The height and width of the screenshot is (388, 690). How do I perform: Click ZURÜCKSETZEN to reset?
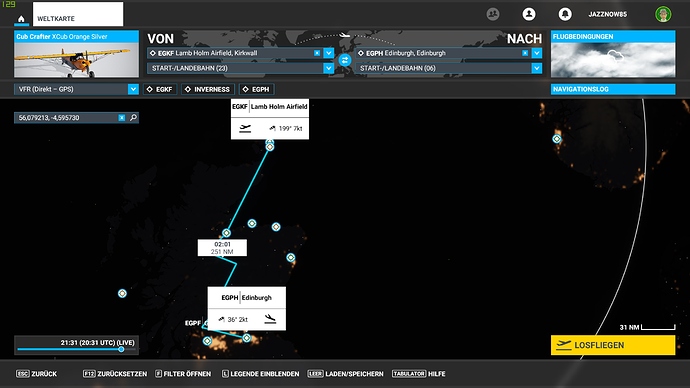click(115, 373)
